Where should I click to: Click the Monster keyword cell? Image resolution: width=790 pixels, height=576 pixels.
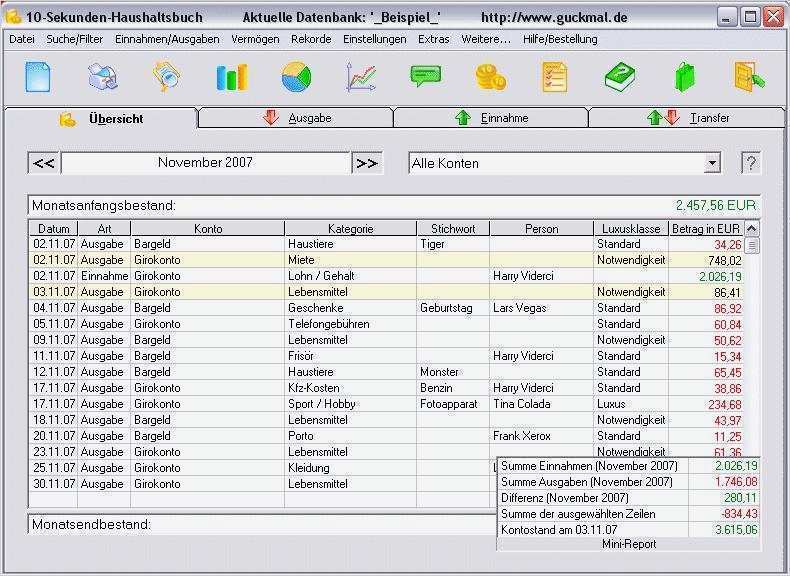pyautogui.click(x=453, y=372)
